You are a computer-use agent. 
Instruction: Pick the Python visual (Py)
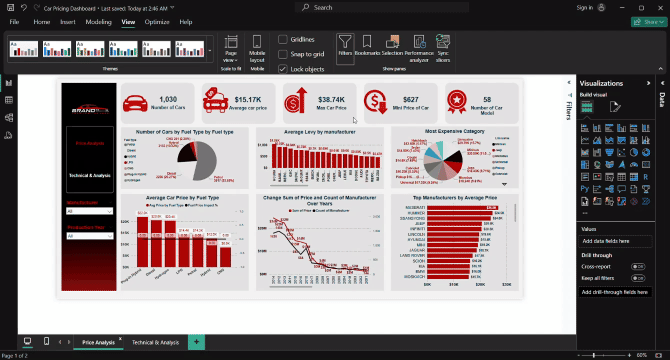[x=585, y=189]
